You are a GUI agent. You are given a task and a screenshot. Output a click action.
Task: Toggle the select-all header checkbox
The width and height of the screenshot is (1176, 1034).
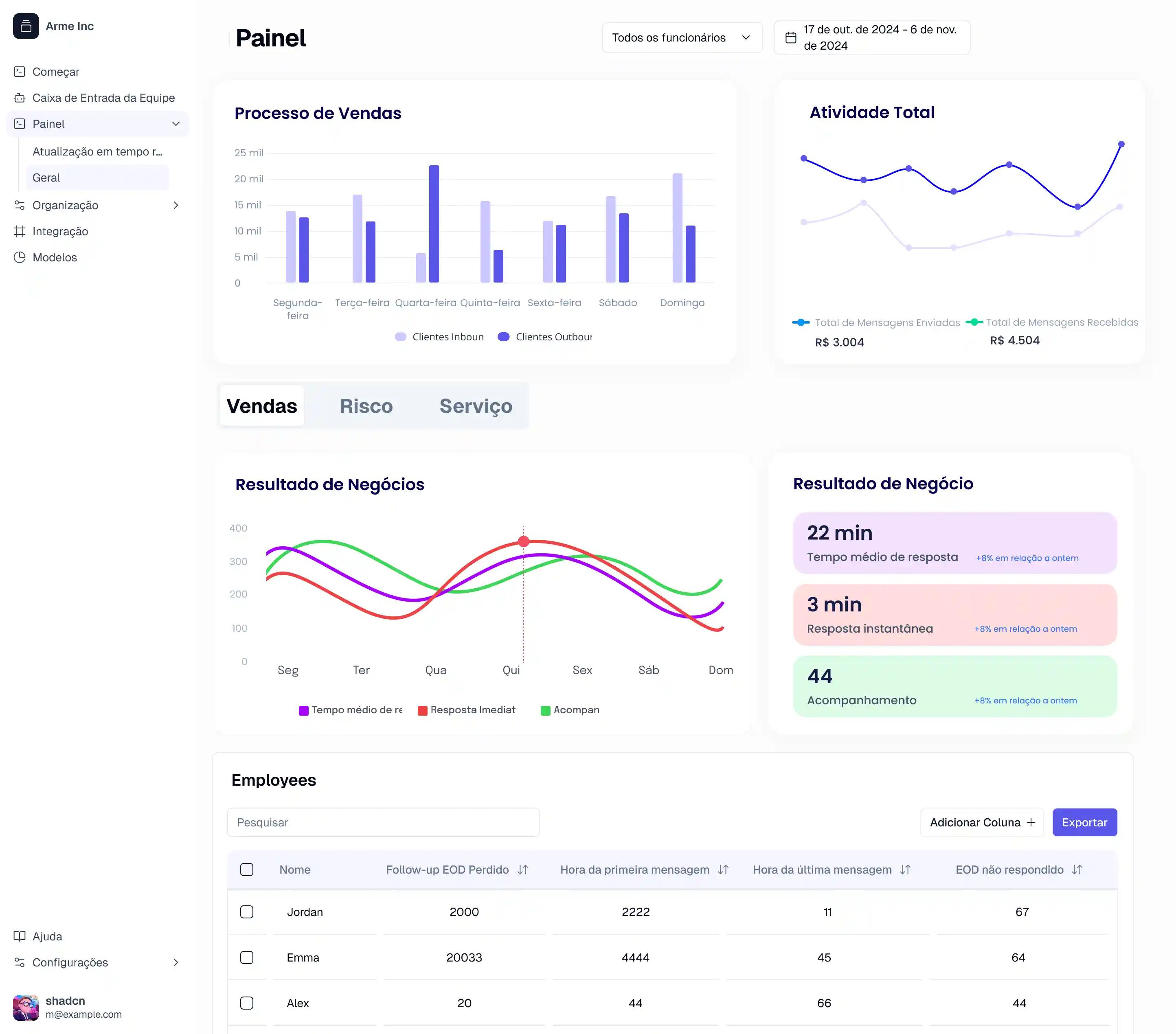tap(247, 870)
